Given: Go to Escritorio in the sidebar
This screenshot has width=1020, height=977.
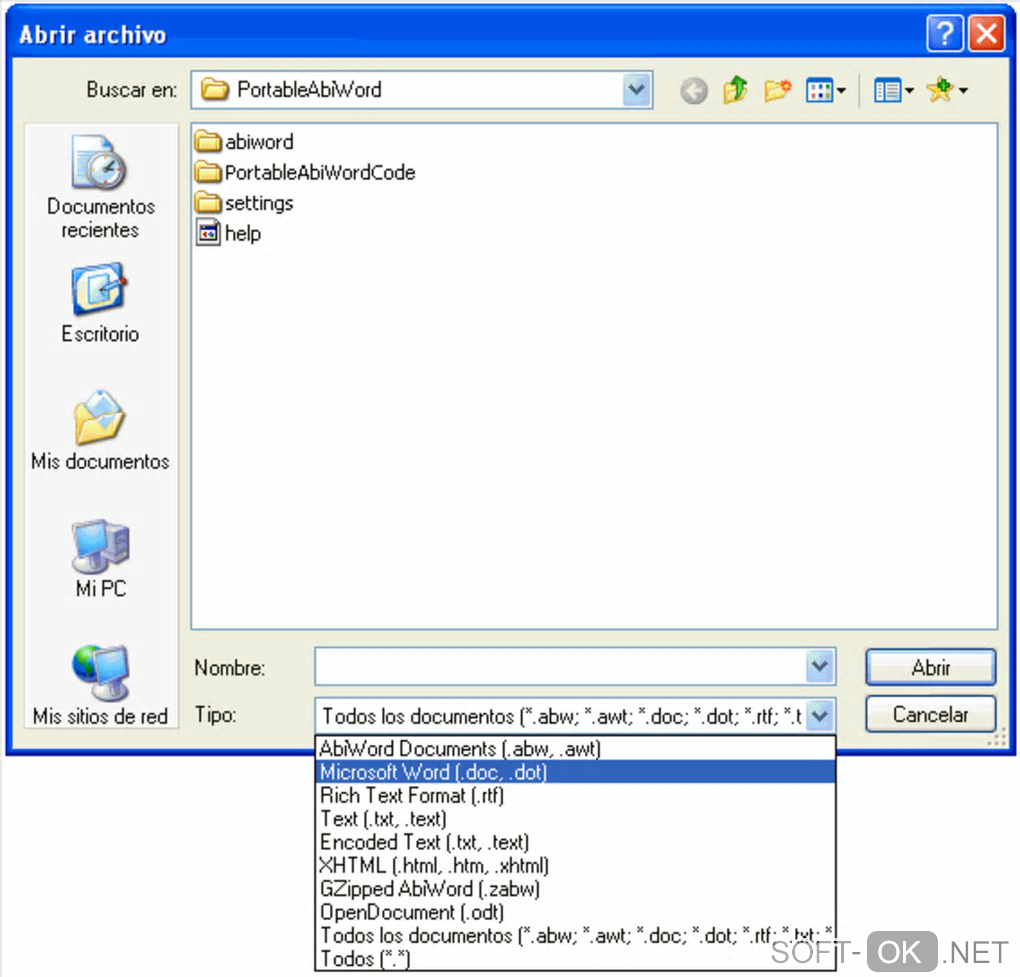Looking at the screenshot, I should click(x=100, y=302).
